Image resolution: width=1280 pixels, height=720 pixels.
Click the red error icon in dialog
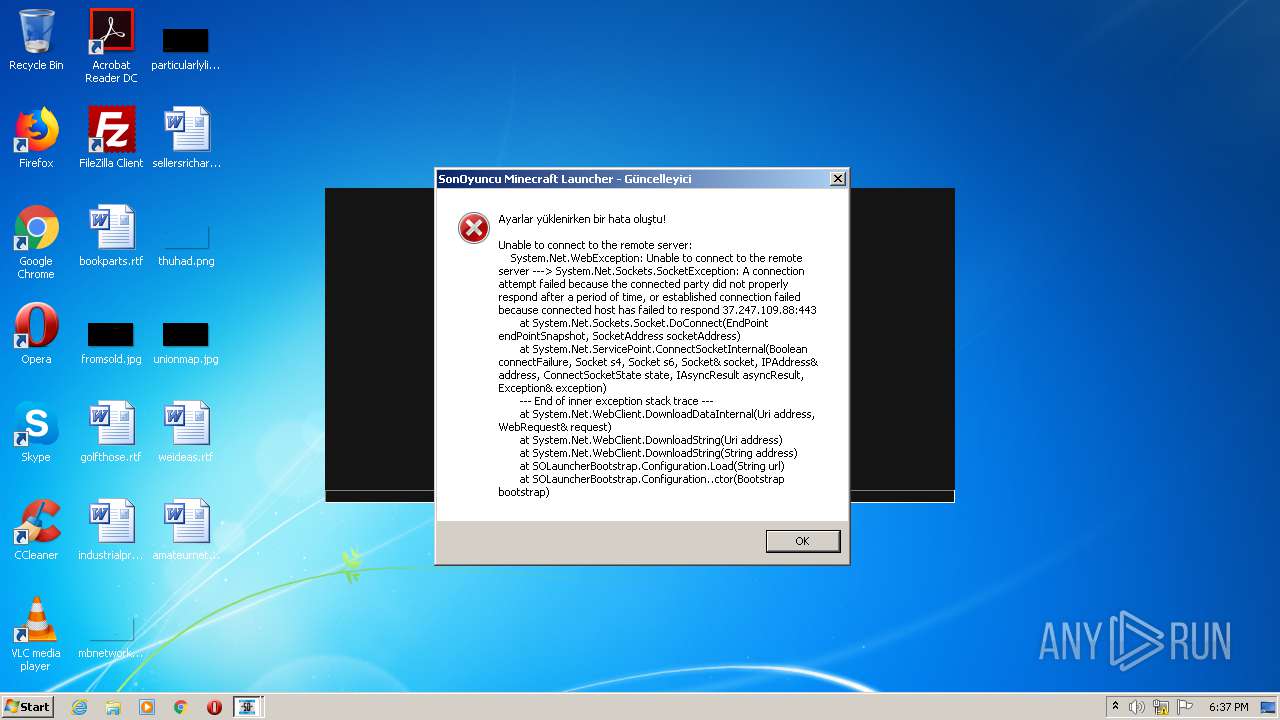tap(474, 228)
